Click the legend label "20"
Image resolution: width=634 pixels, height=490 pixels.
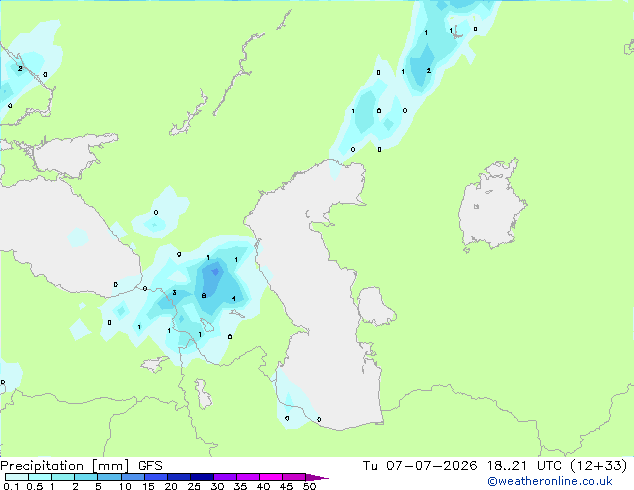pos(171,486)
